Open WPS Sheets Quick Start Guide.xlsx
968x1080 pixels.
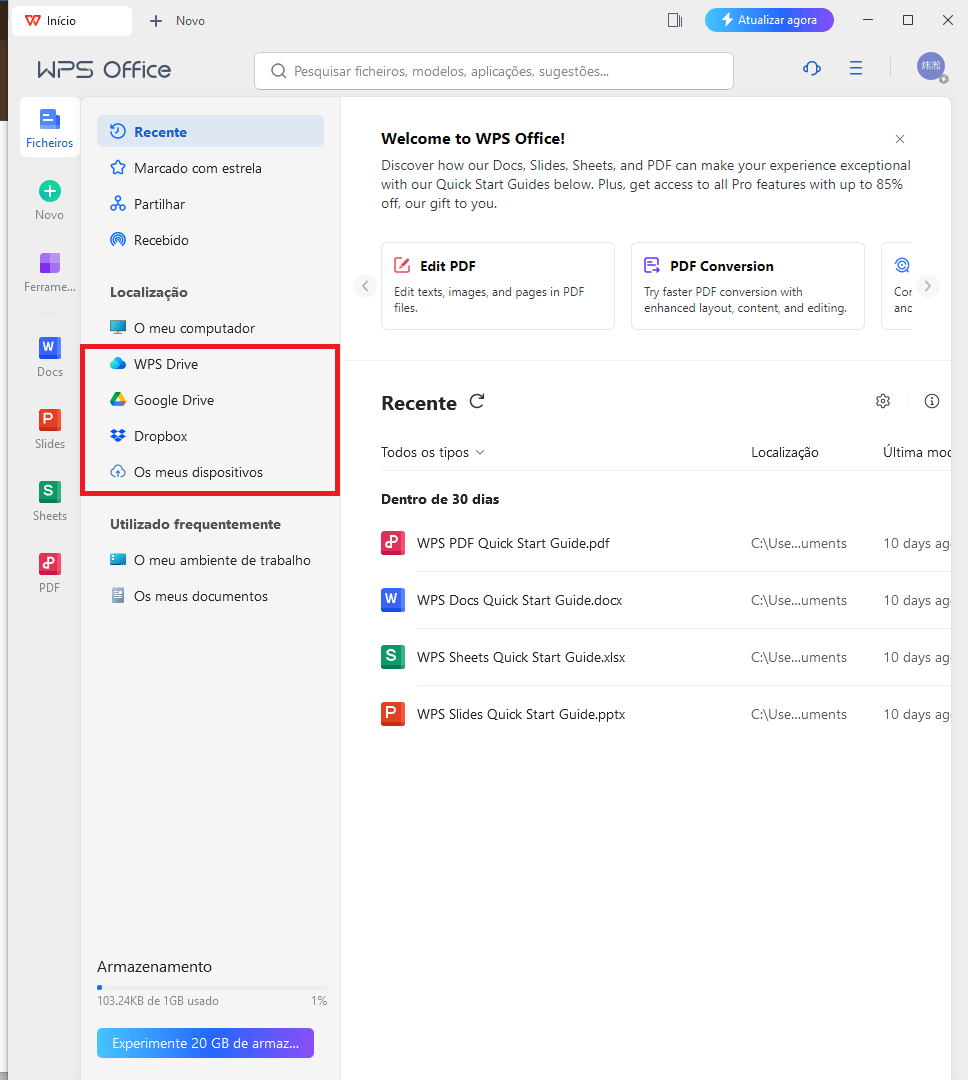pos(521,657)
